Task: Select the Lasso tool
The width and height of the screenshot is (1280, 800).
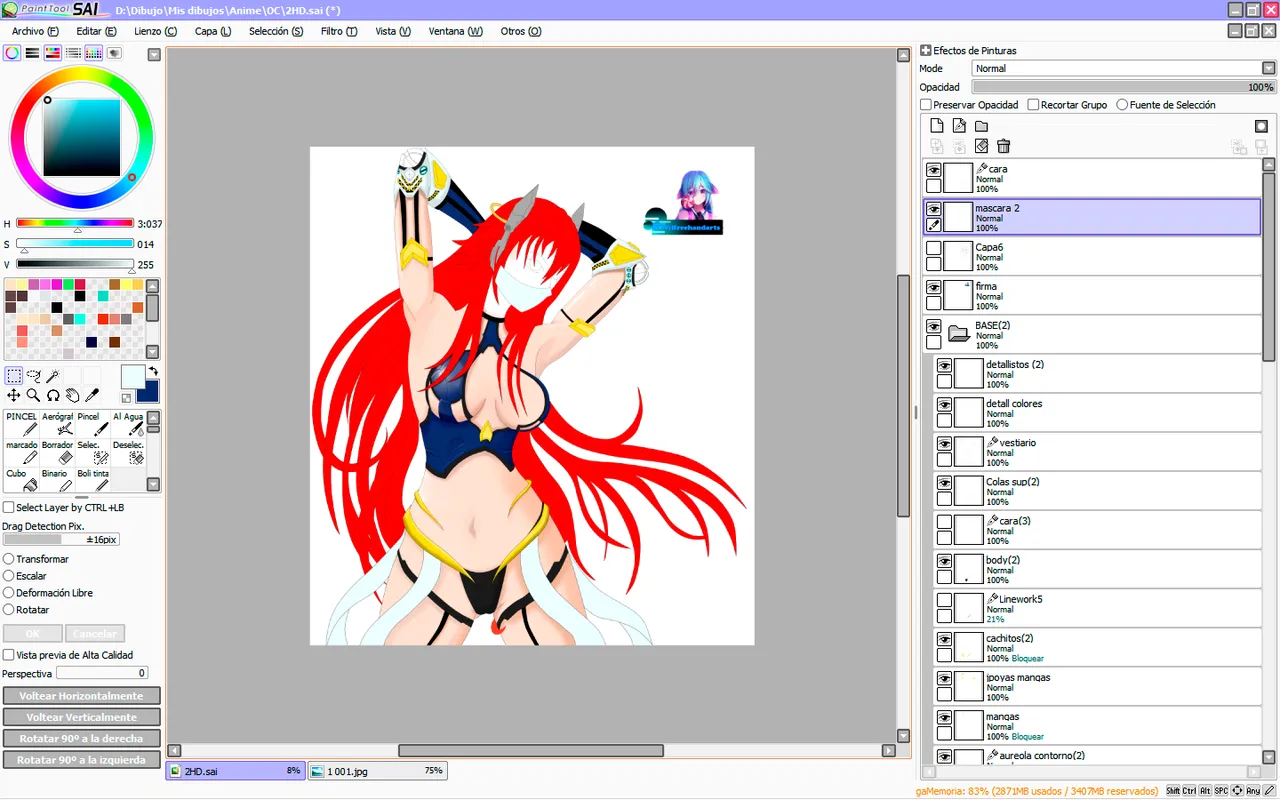Action: point(33,376)
